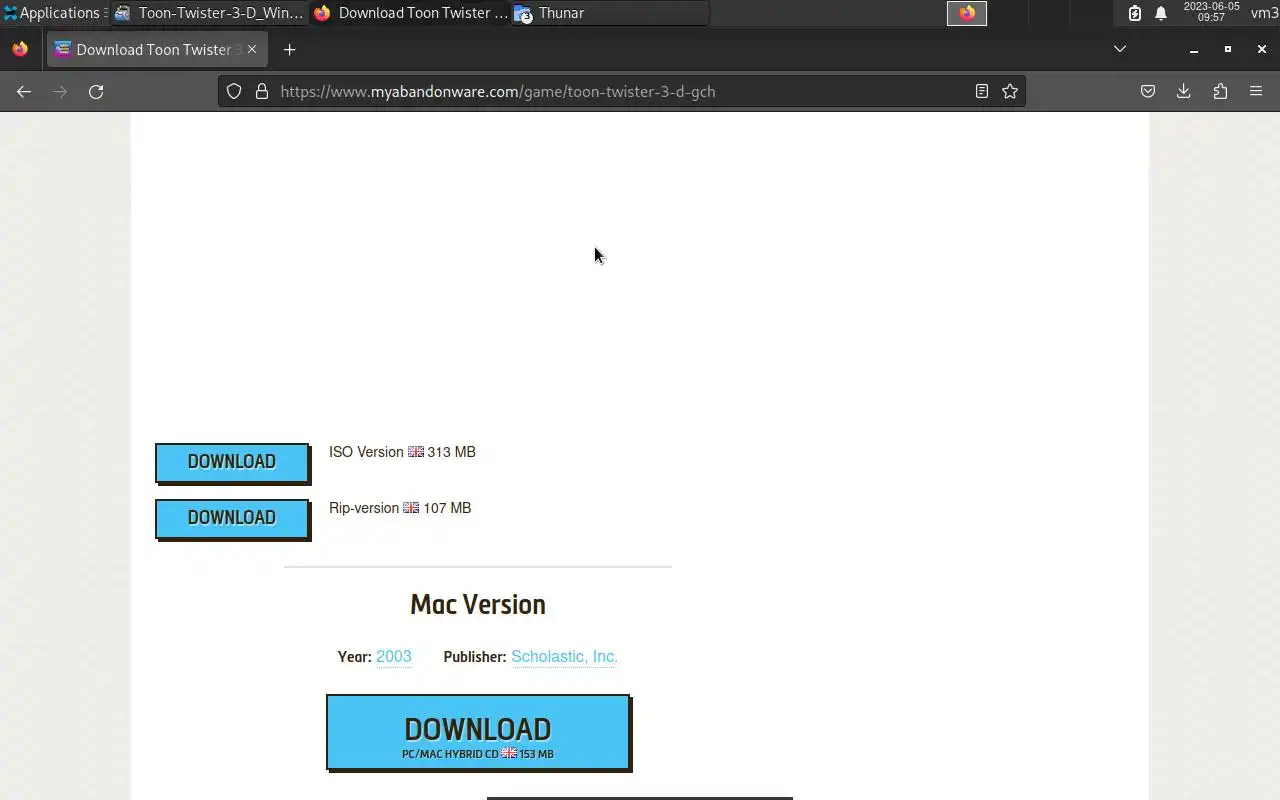Switch to the Thunar taskbar window

click(x=610, y=13)
